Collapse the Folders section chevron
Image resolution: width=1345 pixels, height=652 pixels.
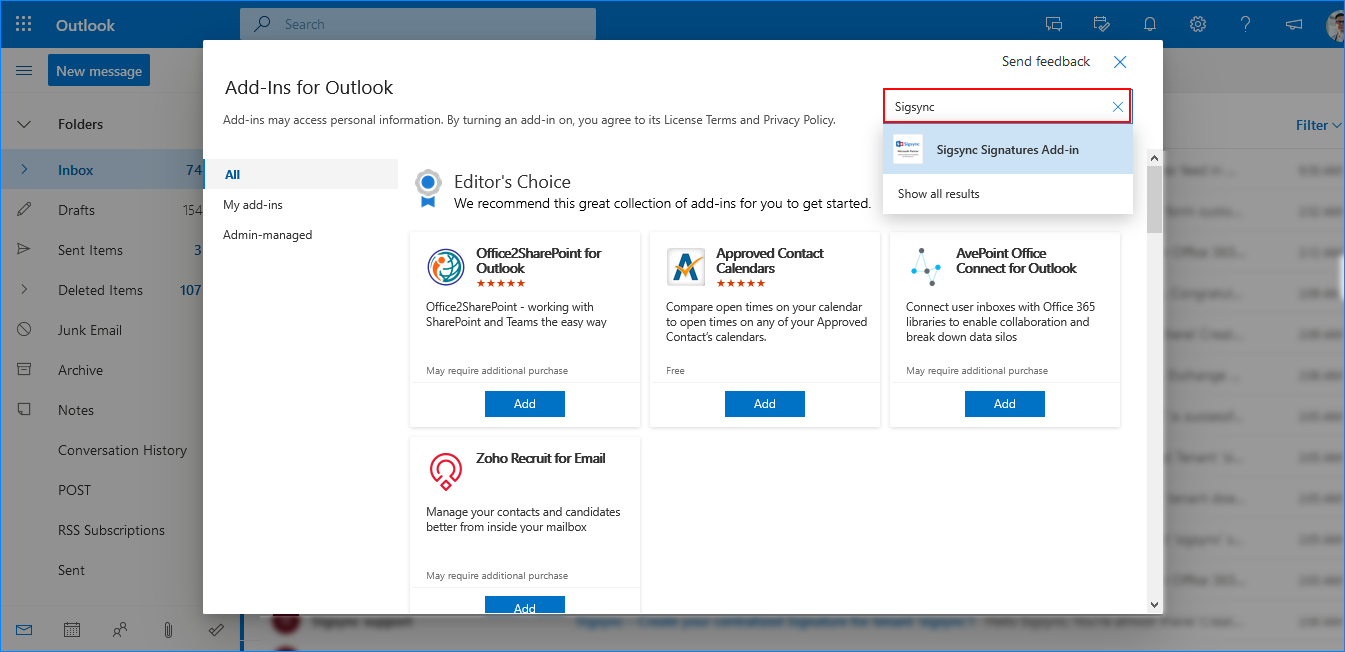coord(24,125)
